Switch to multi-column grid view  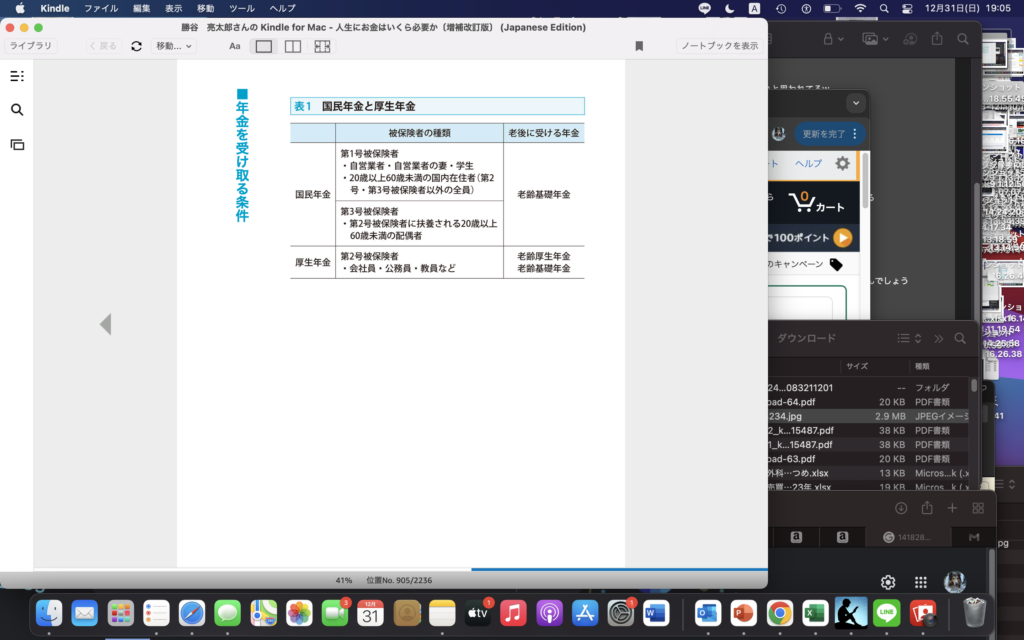(322, 46)
